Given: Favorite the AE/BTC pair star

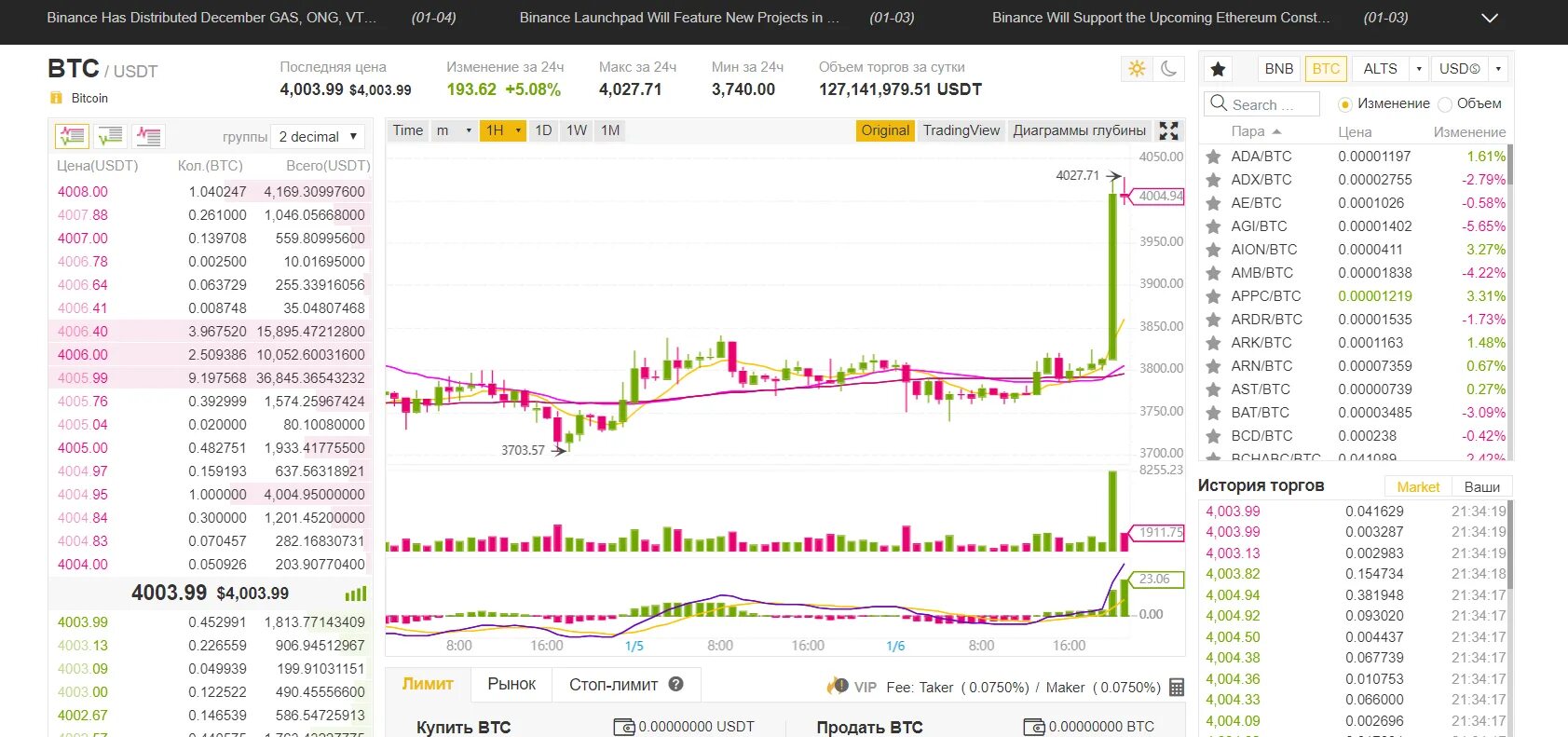Looking at the screenshot, I should click(1213, 203).
